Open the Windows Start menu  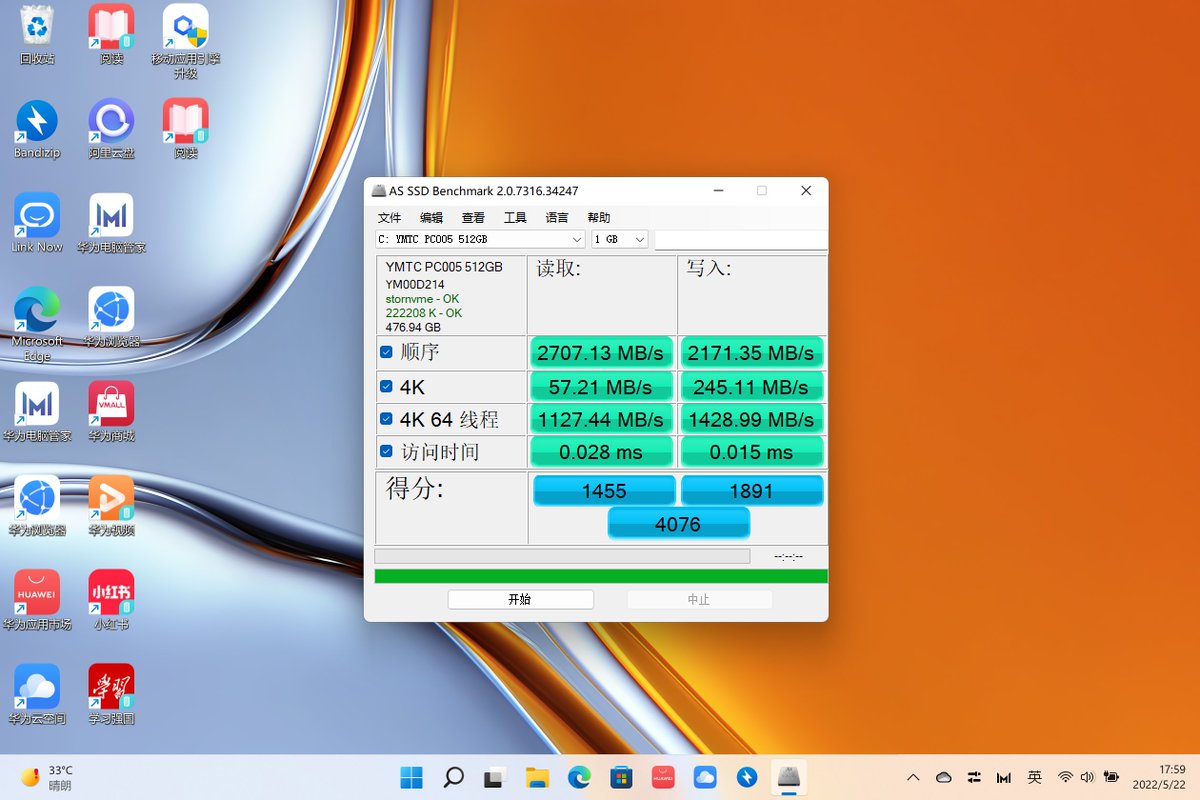point(411,777)
